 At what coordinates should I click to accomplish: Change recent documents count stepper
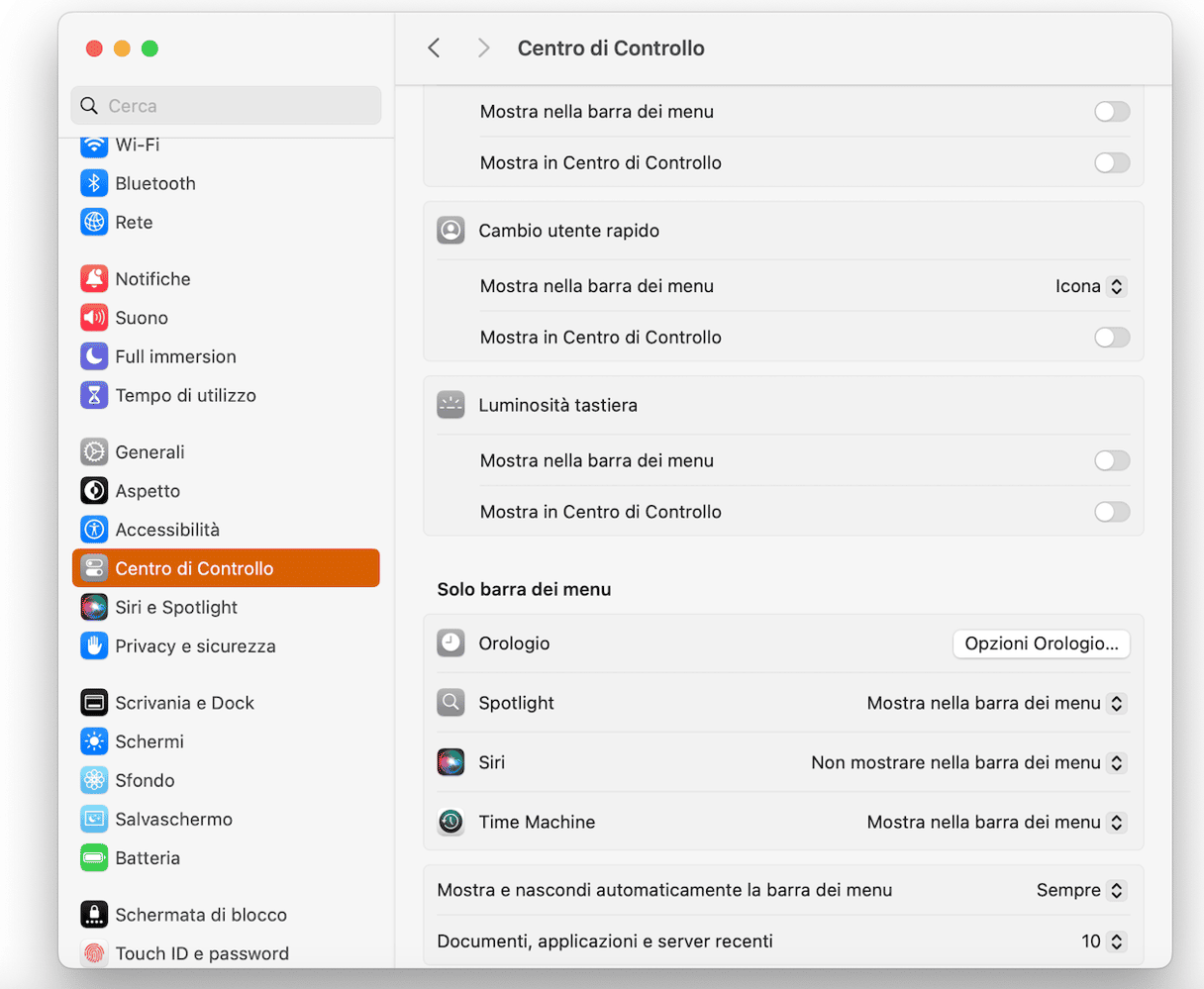coord(1116,941)
